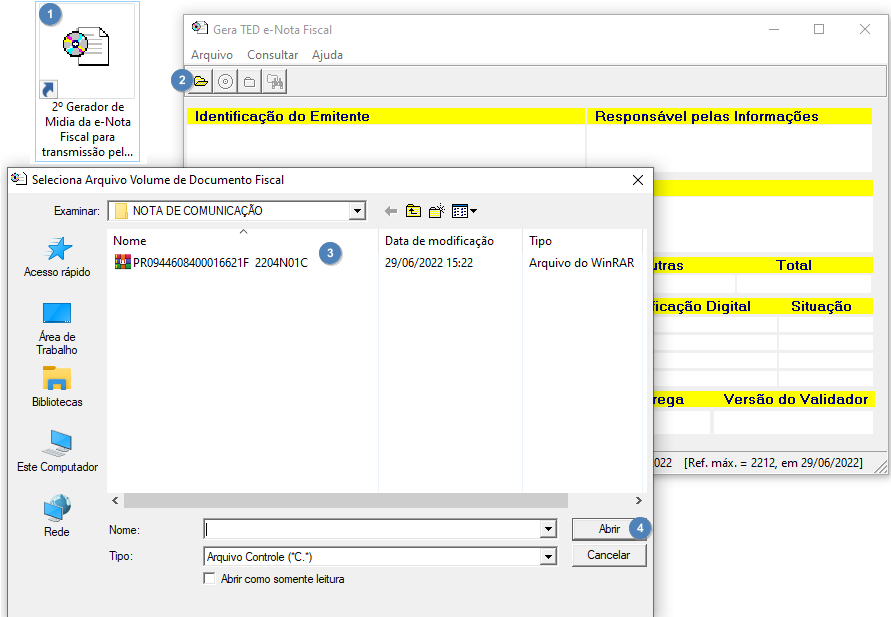The width and height of the screenshot is (891, 617).
Task: Open the Gerador de Midia e-Nota Fiscal desktop shortcut
Action: 88,82
